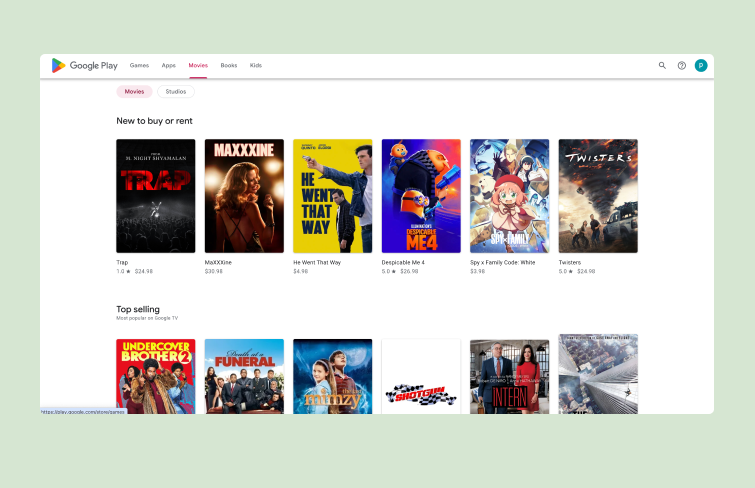Switch to the Games tab
Viewport: 755px width, 488px height.
pyautogui.click(x=139, y=66)
